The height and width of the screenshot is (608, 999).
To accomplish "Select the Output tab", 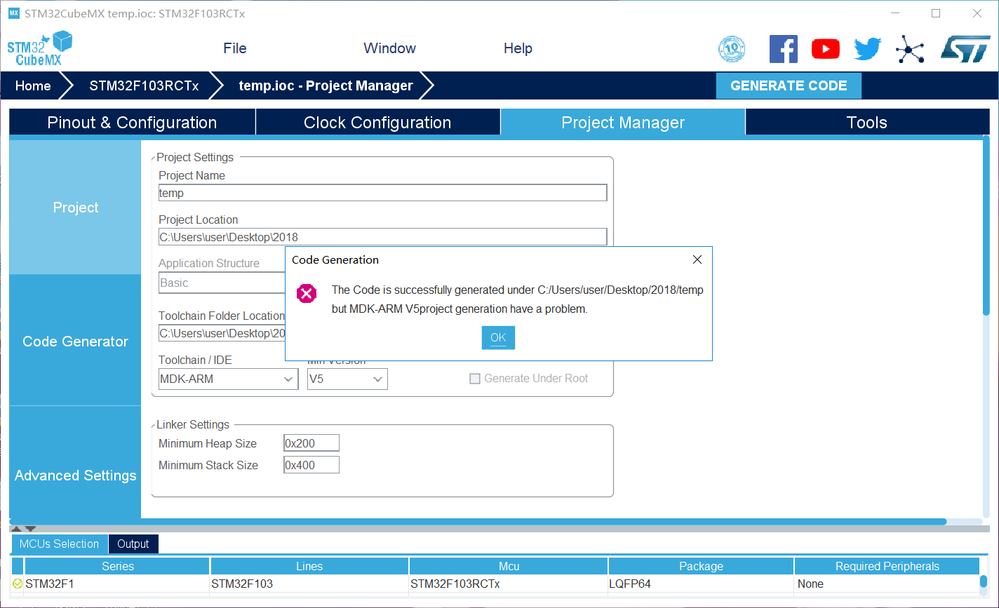I will 133,544.
